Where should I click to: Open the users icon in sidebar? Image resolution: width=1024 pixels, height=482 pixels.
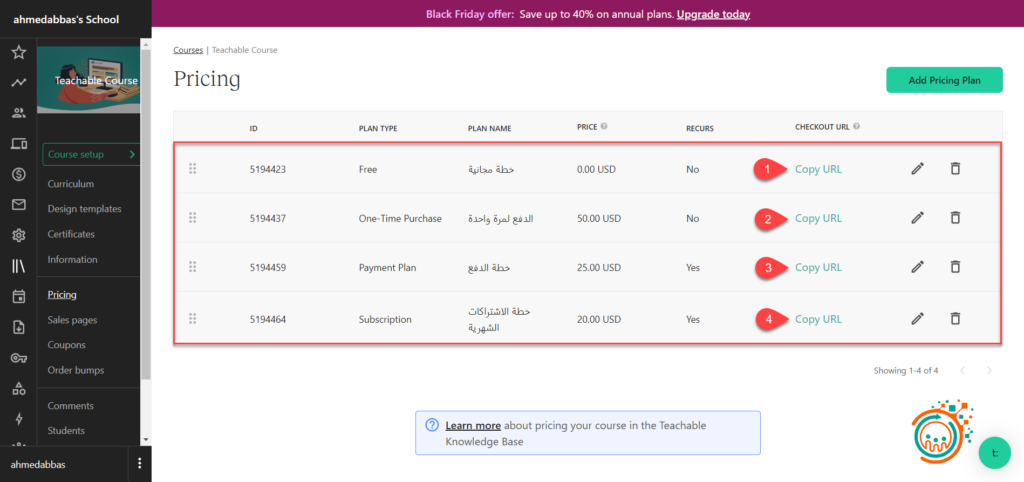18,113
